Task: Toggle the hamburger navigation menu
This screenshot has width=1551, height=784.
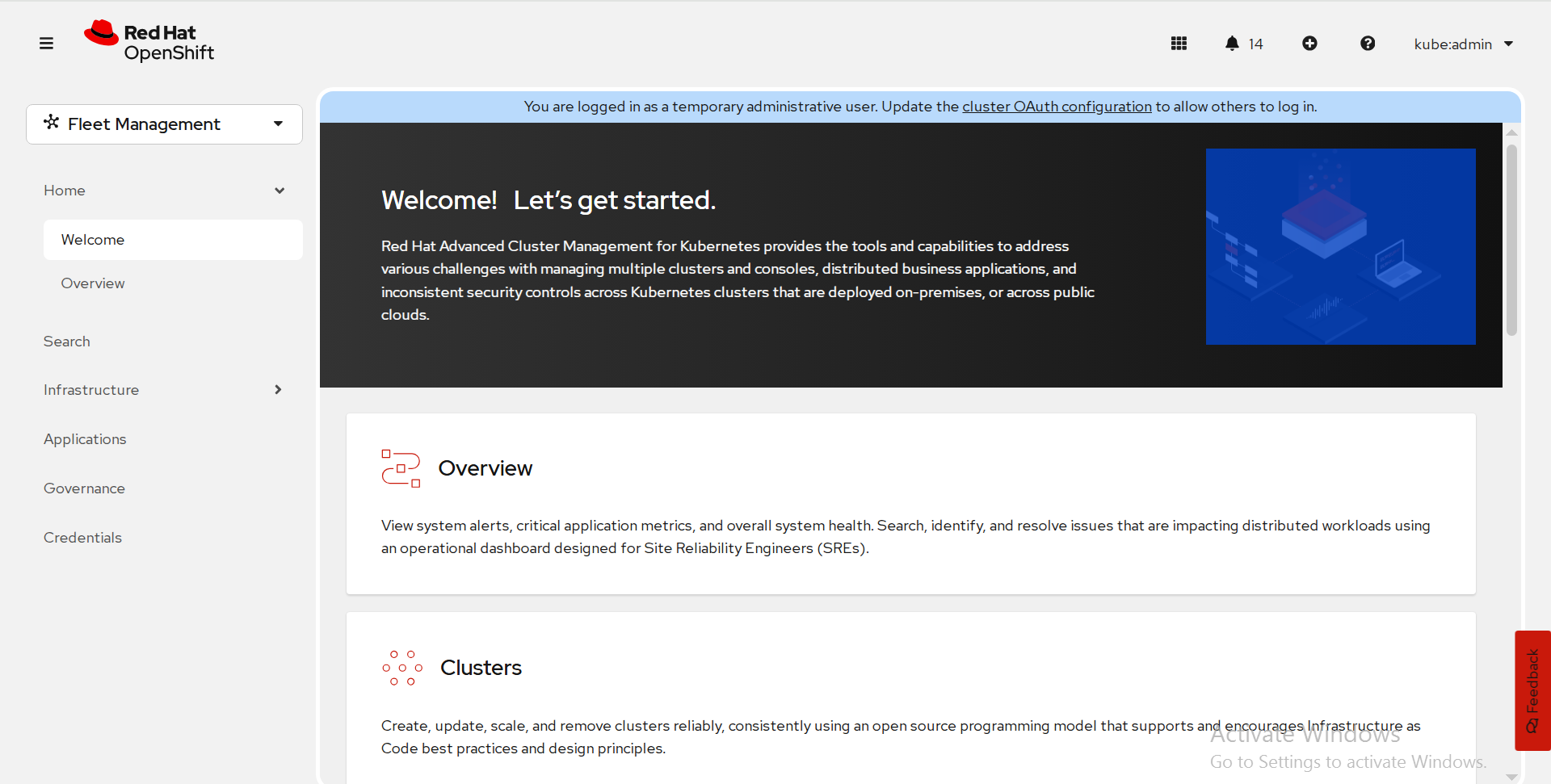Action: coord(46,44)
